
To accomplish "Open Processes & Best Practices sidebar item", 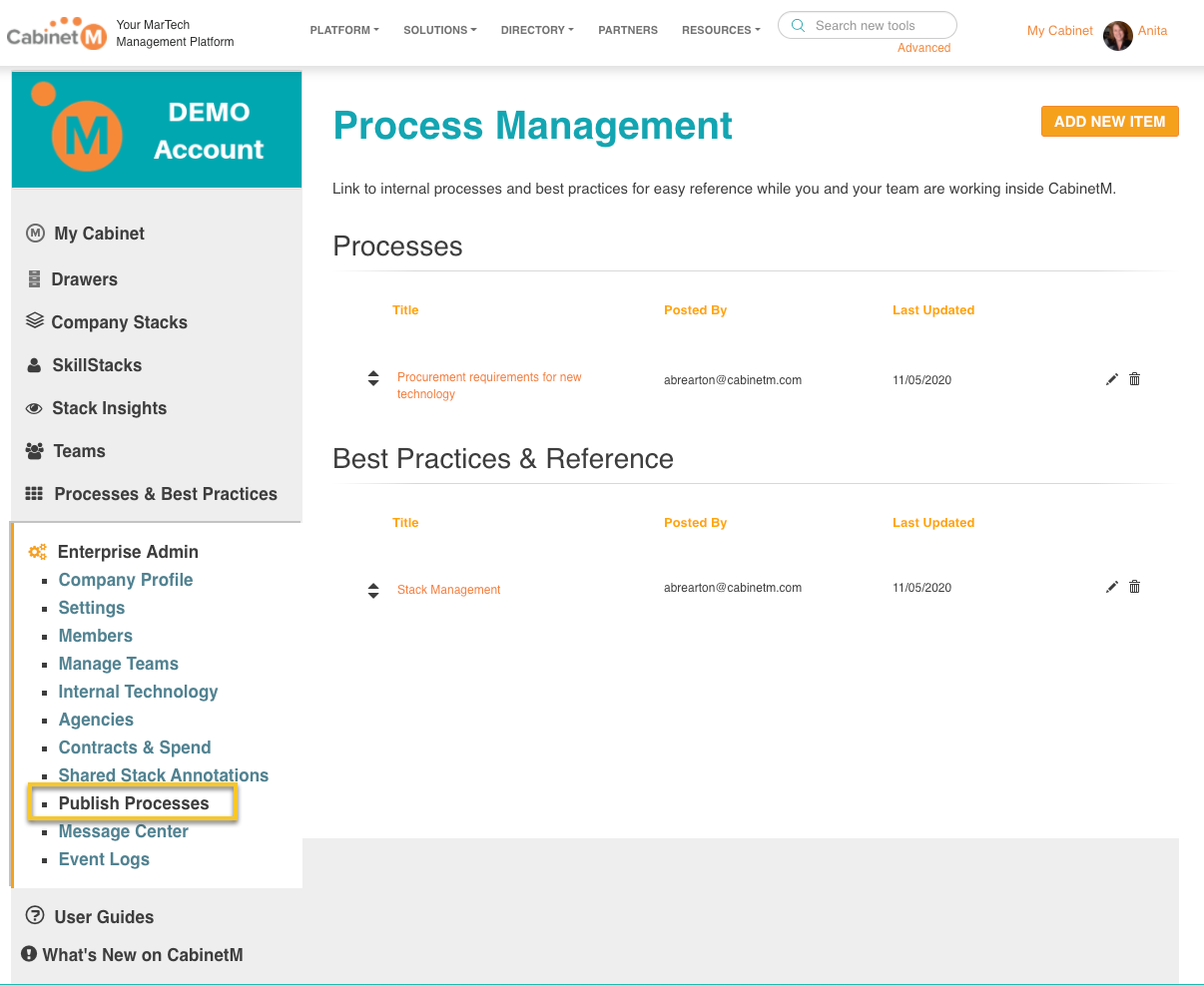I will point(166,494).
